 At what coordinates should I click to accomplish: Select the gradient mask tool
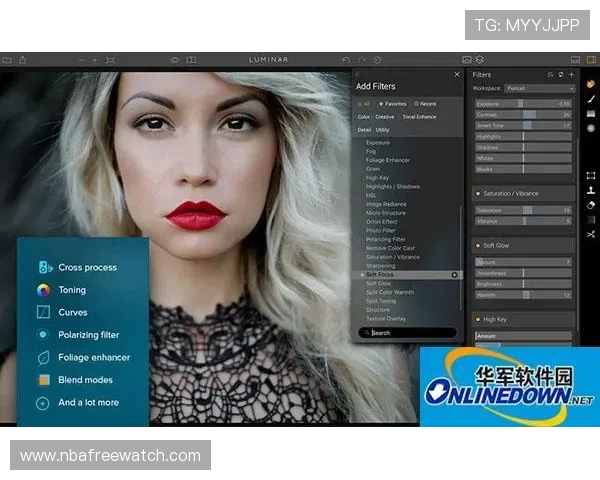coord(591,219)
